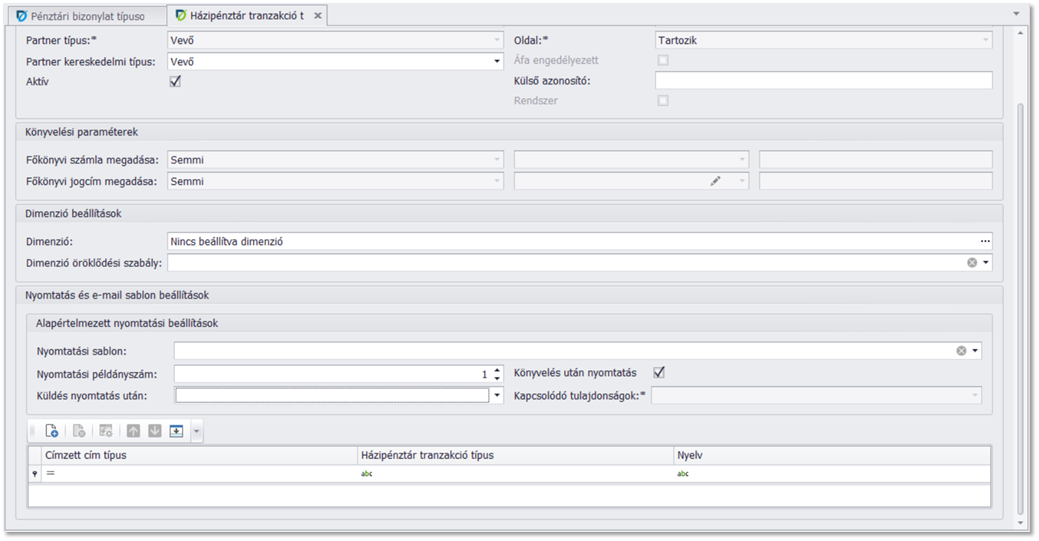This screenshot has height=541, width=1039.
Task: Clear the Nyomtatási sablon field
Action: click(x=961, y=351)
